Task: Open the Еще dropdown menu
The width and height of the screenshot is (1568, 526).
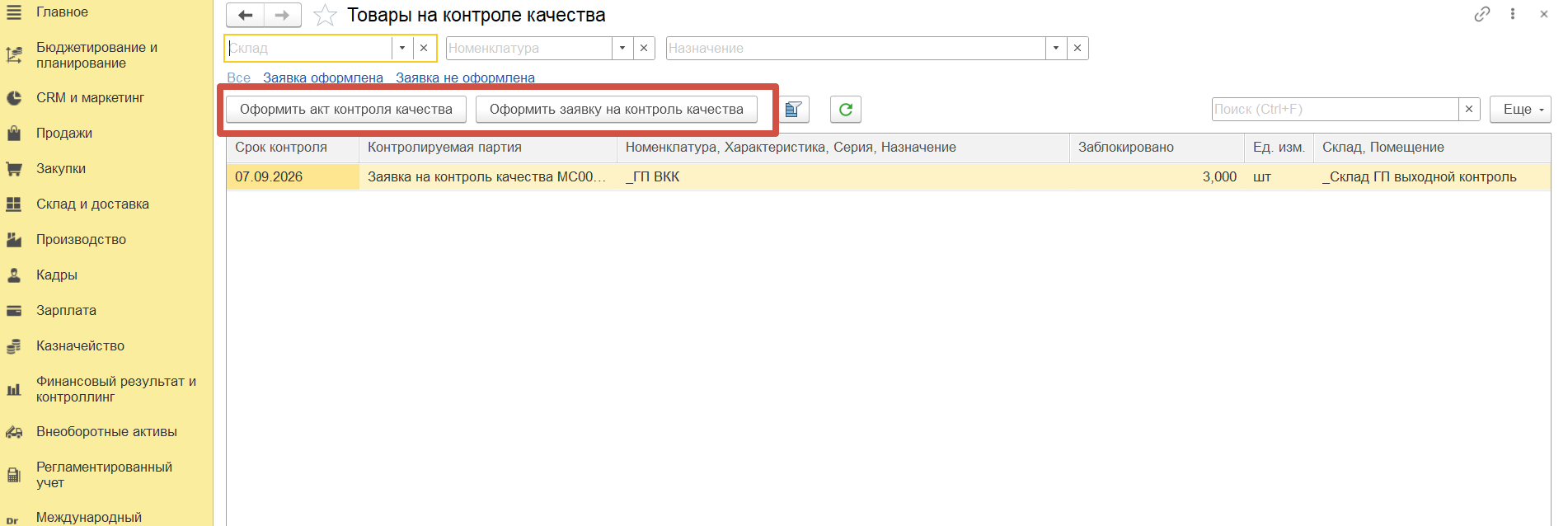Action: tap(1520, 110)
